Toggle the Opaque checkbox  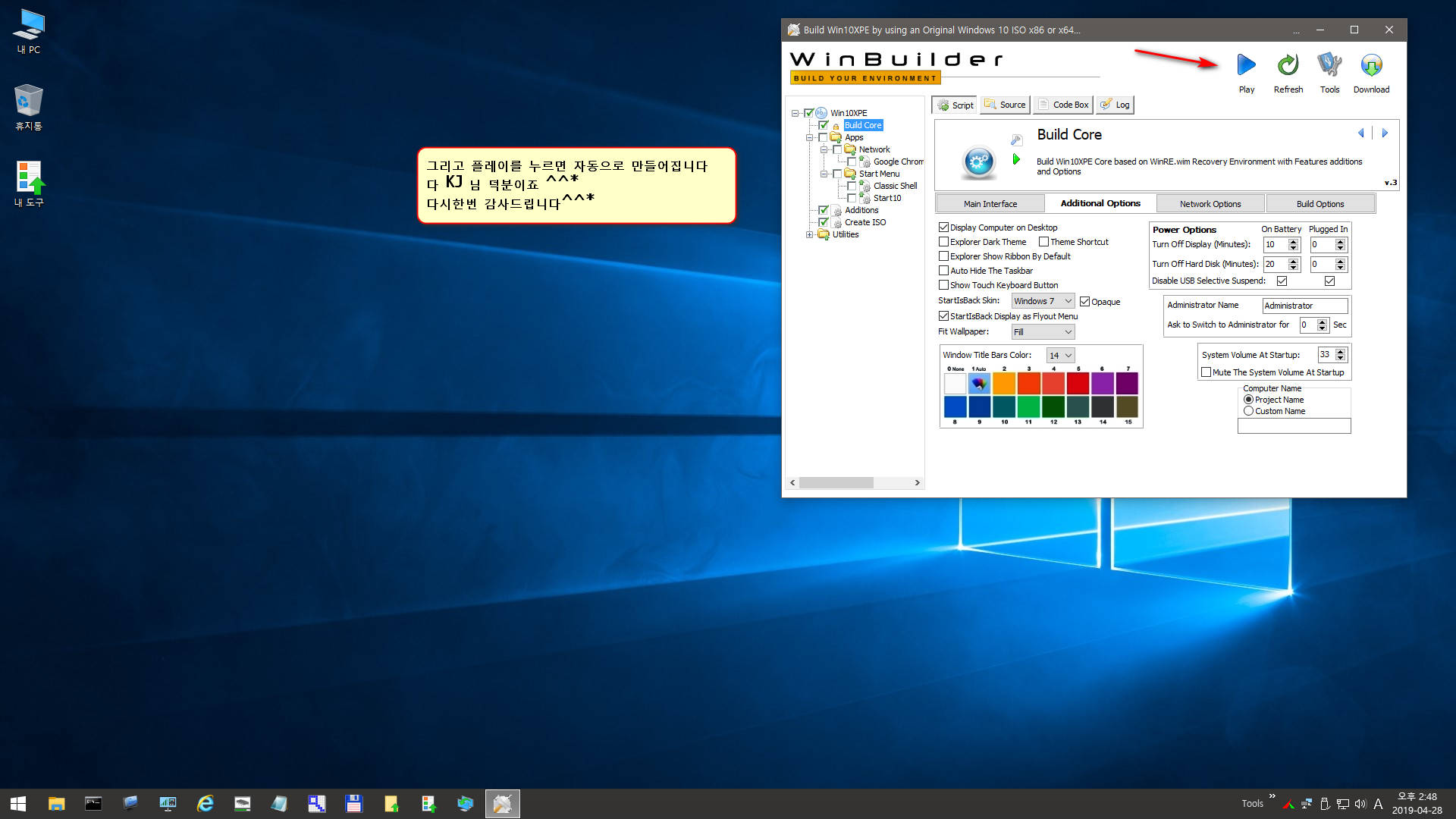pyautogui.click(x=1084, y=302)
